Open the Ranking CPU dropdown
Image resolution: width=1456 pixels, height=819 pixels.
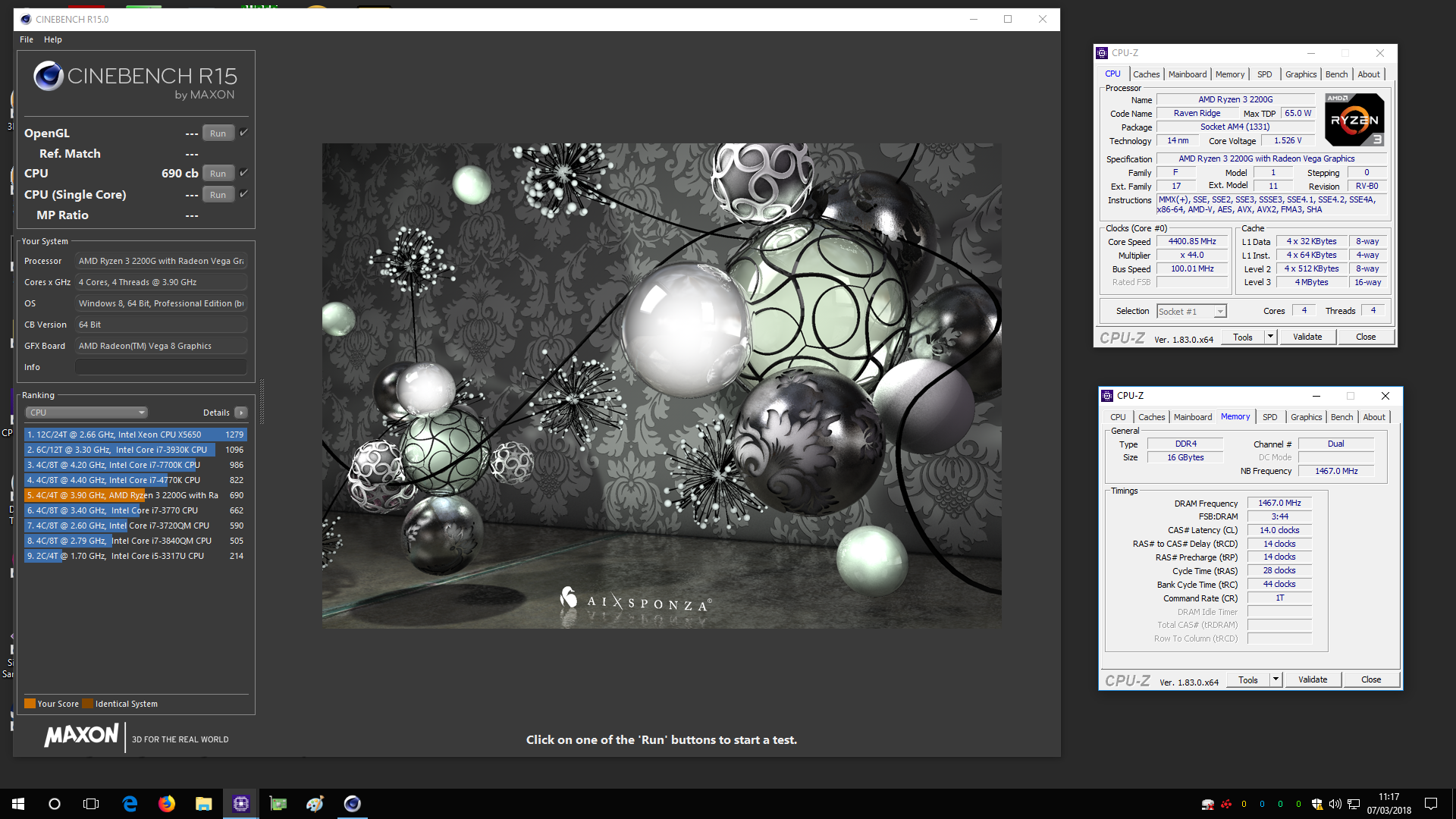click(x=86, y=413)
